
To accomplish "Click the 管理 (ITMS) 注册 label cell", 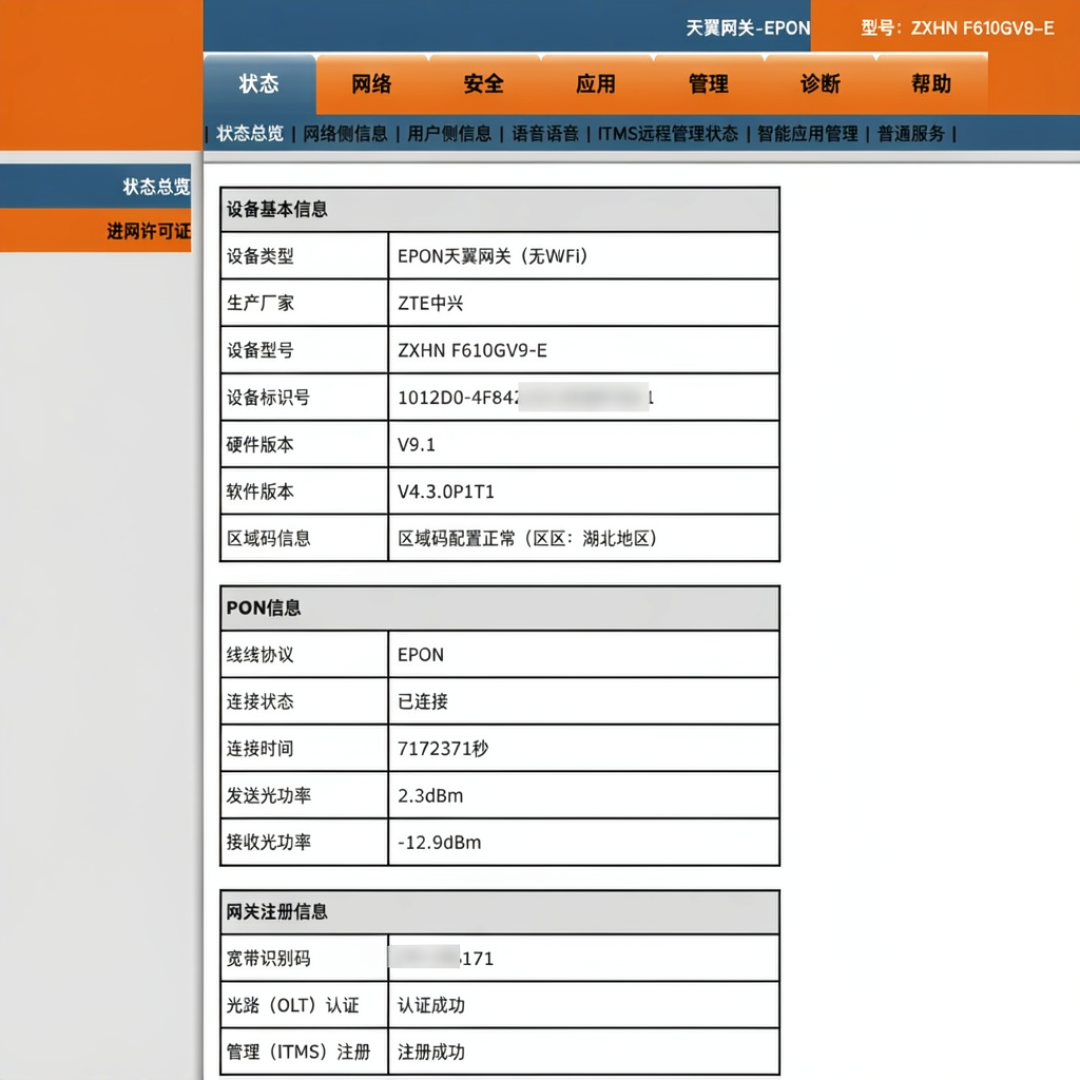I will (x=304, y=1052).
